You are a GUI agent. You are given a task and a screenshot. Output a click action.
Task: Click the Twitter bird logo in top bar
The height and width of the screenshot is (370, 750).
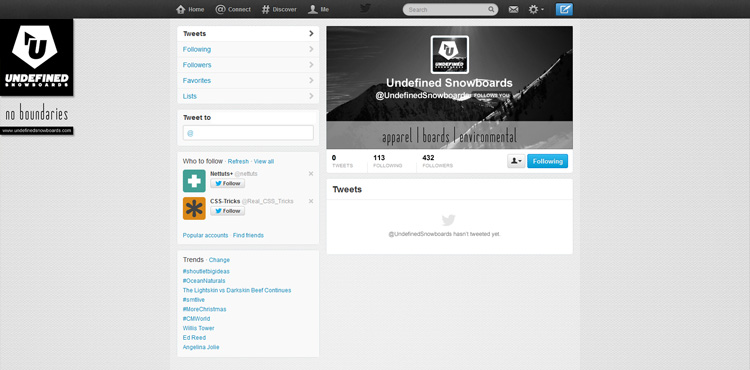click(365, 9)
